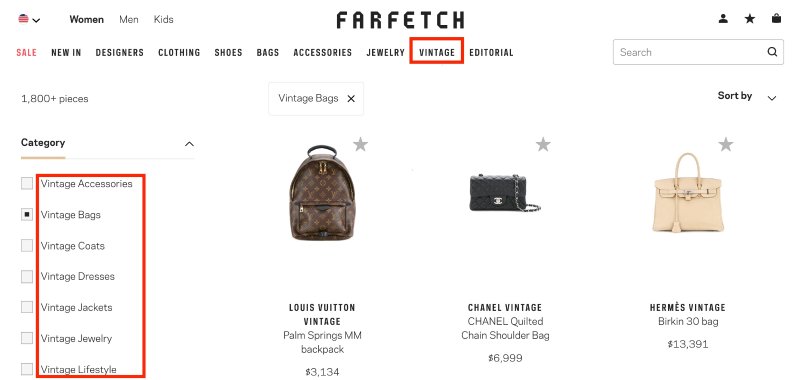Open the Birkin 30 bag thumbnail

pyautogui.click(x=687, y=193)
